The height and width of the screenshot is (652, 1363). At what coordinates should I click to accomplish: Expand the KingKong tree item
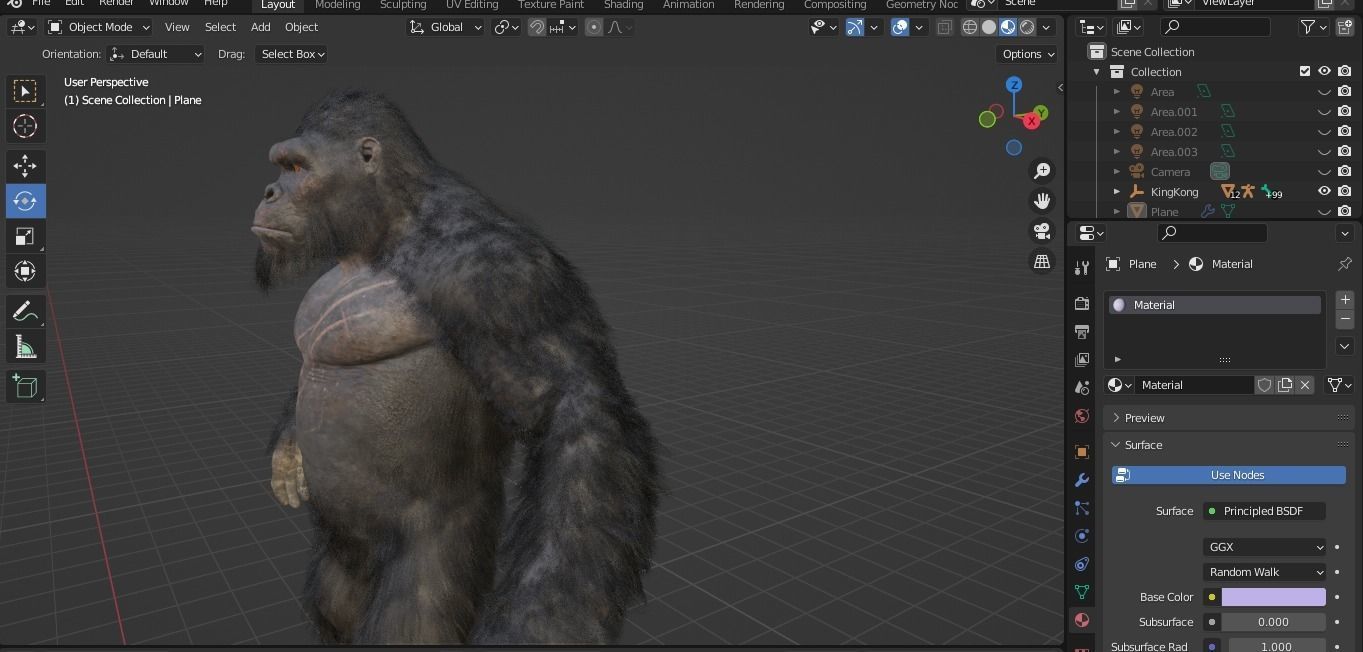[x=1117, y=191]
